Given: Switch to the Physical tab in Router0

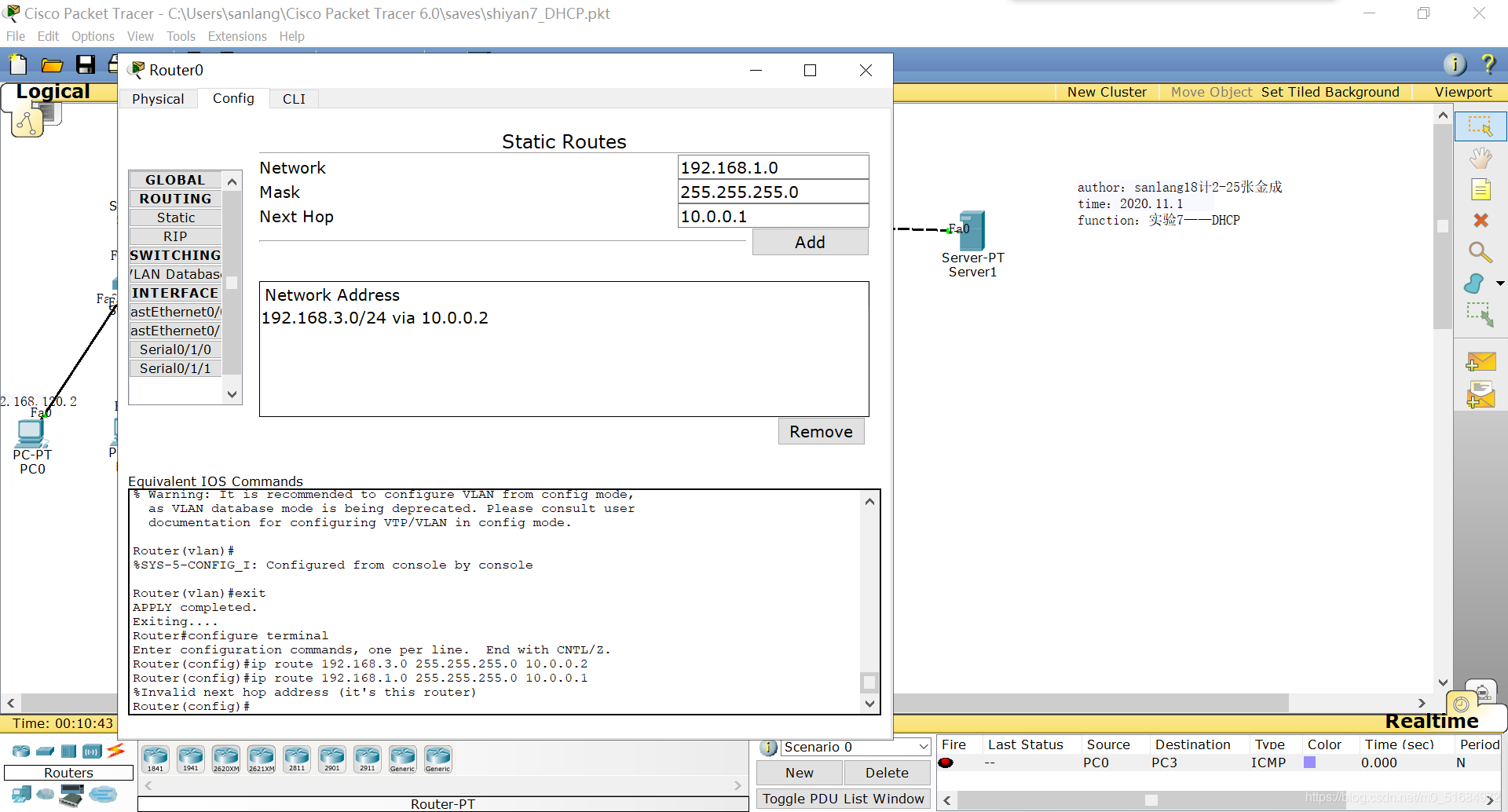Looking at the screenshot, I should pos(158,99).
